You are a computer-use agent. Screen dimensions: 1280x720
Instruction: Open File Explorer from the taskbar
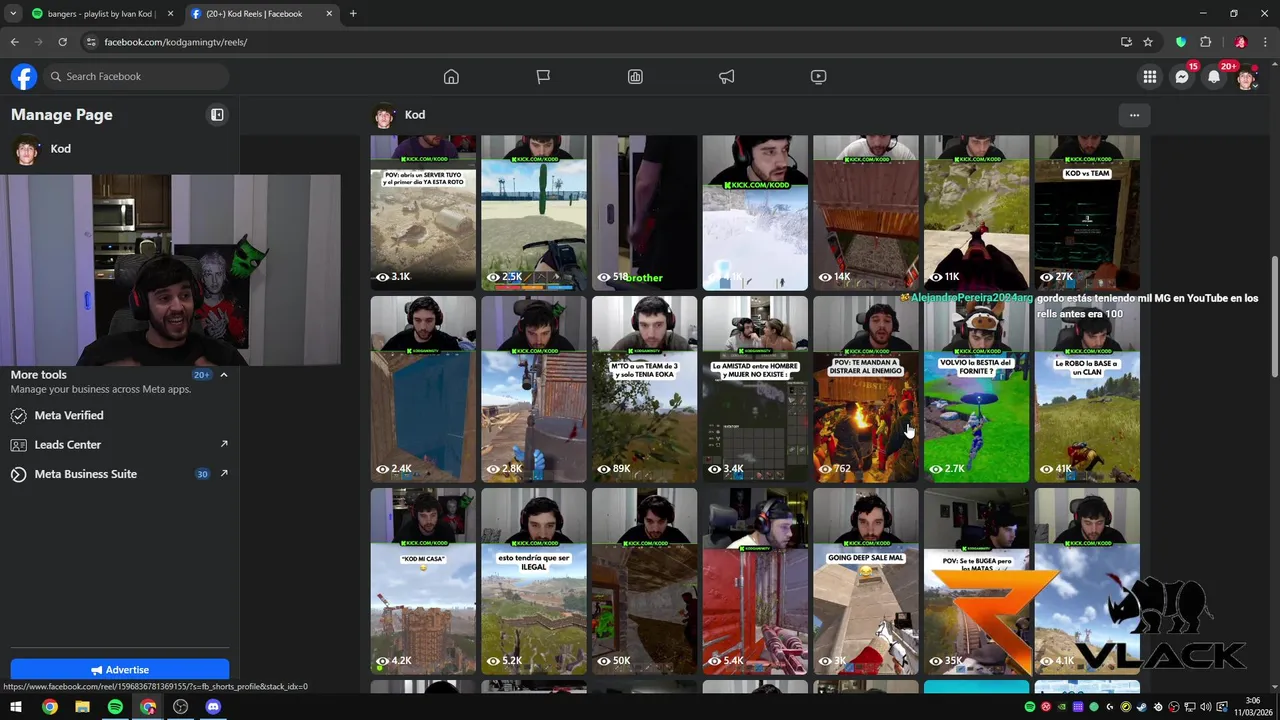click(82, 707)
